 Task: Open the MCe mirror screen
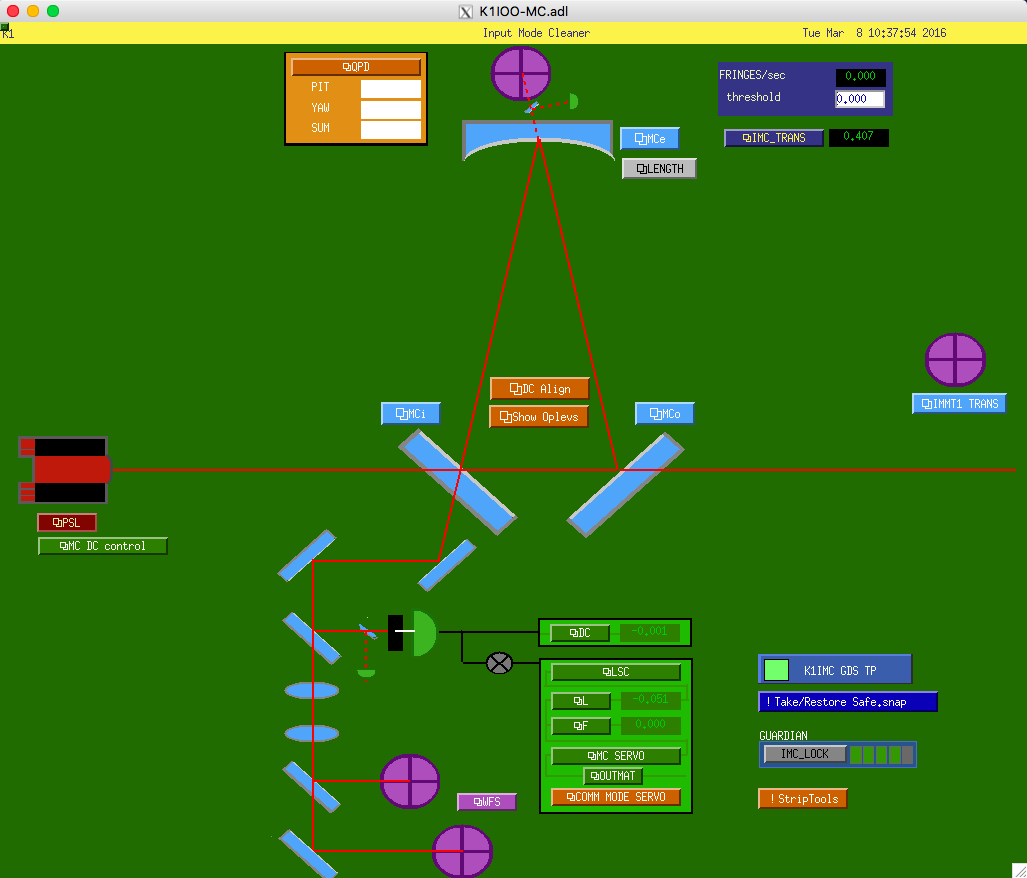coord(650,139)
